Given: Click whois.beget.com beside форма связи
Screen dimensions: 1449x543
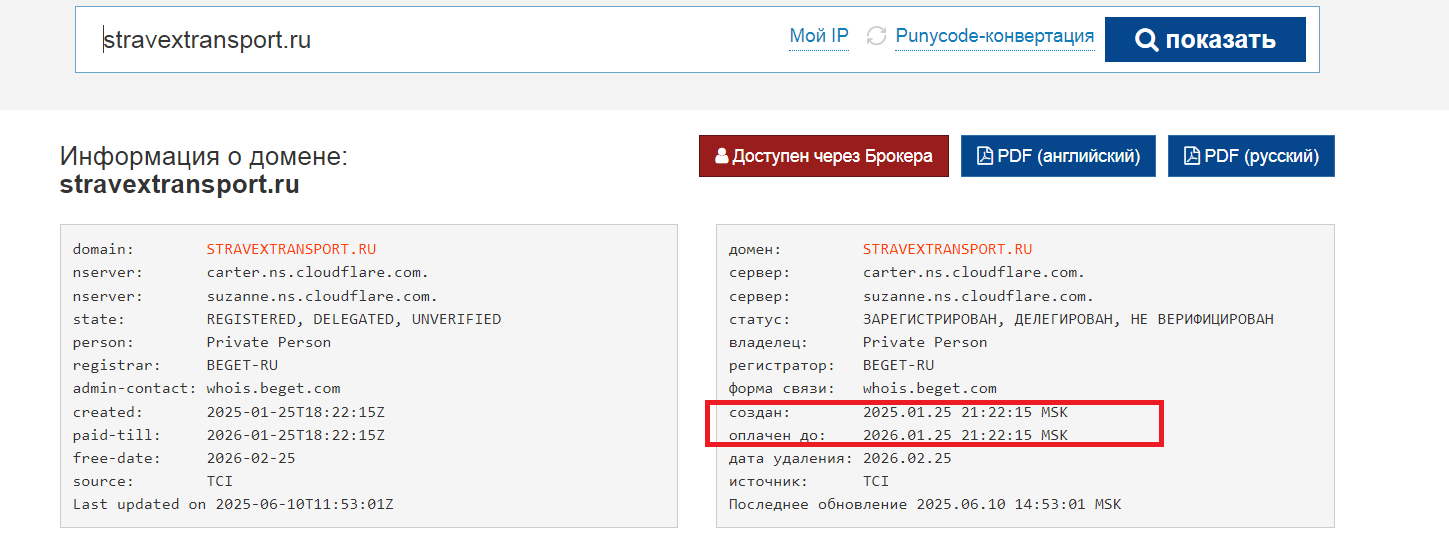Looking at the screenshot, I should pos(929,388).
